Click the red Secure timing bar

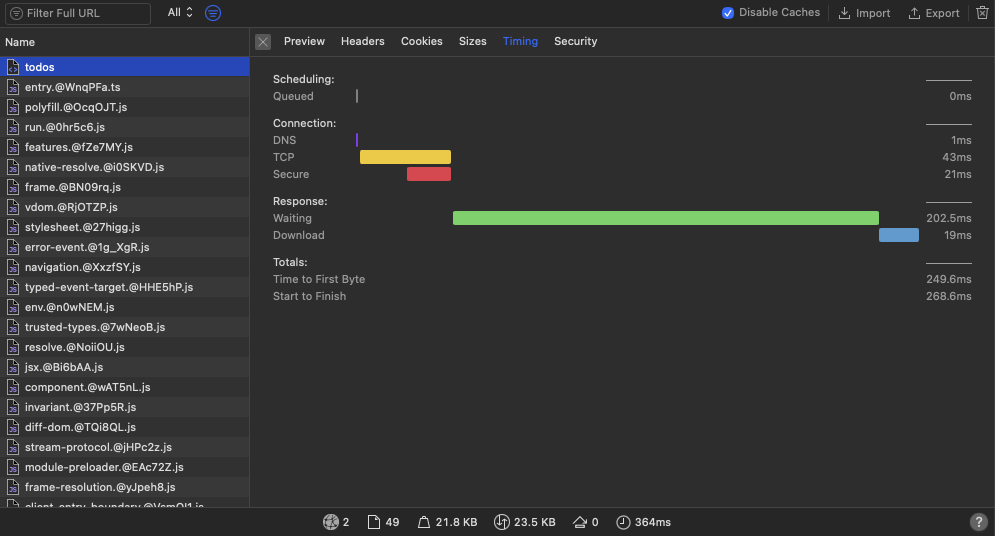[x=429, y=174]
